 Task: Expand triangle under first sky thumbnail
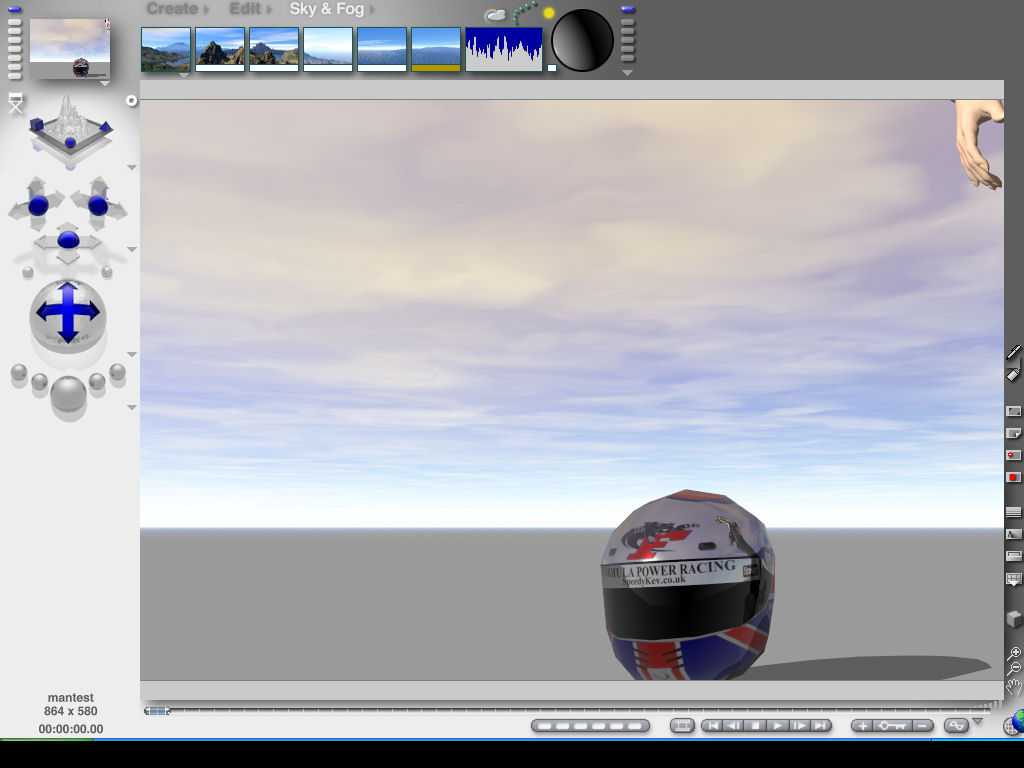point(184,75)
